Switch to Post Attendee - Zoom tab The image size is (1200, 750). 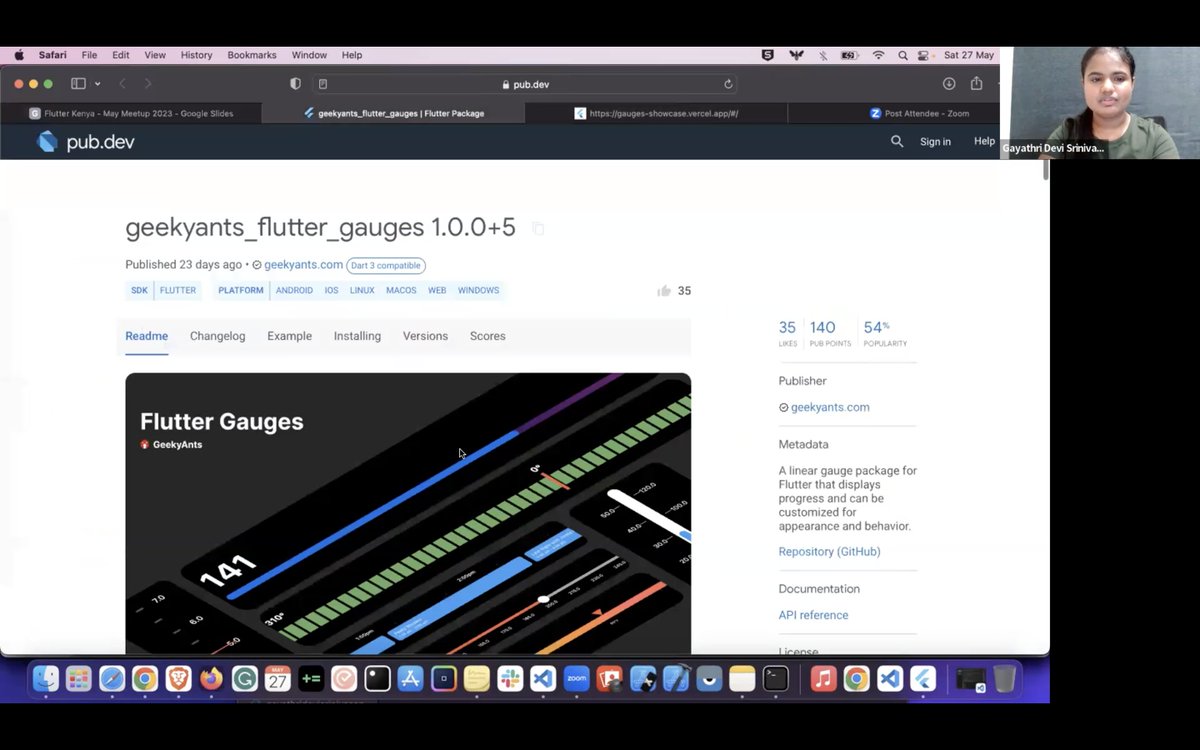pos(919,113)
